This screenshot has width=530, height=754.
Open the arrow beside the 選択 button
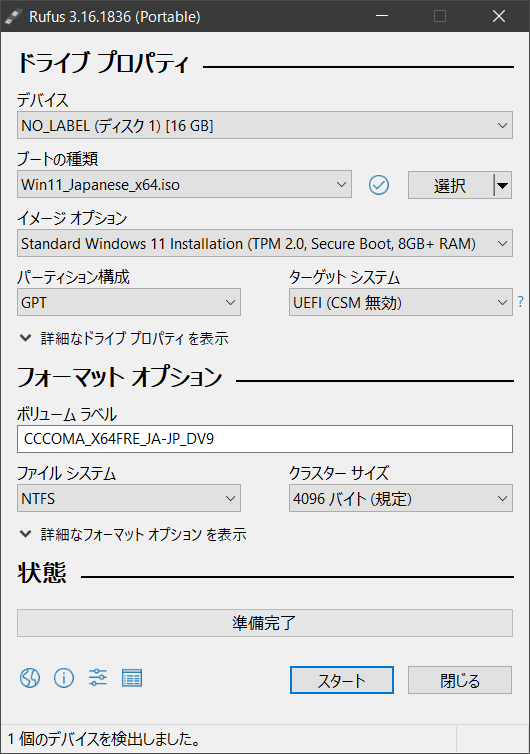(503, 185)
